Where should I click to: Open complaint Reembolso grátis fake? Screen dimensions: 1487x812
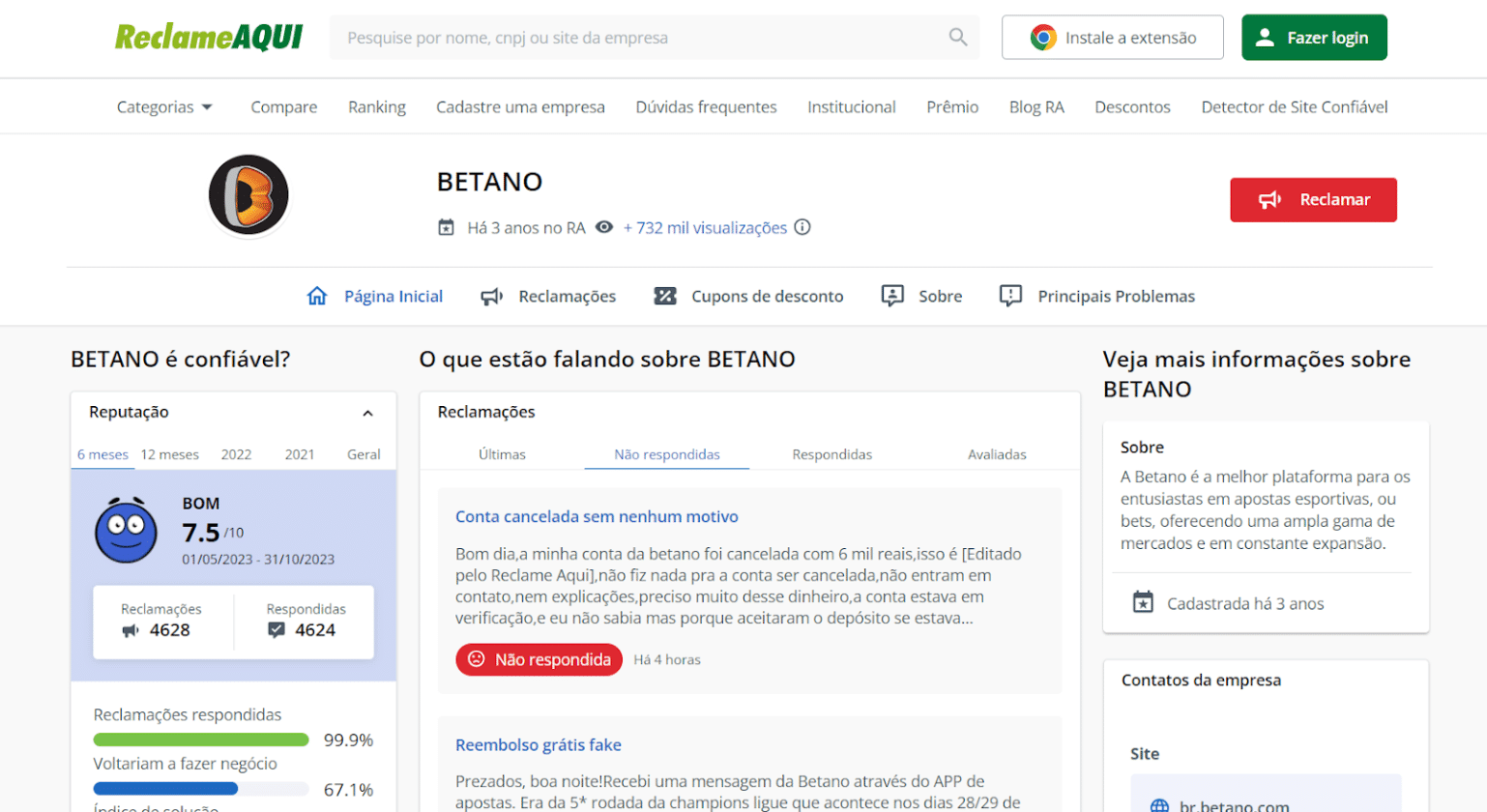click(538, 744)
